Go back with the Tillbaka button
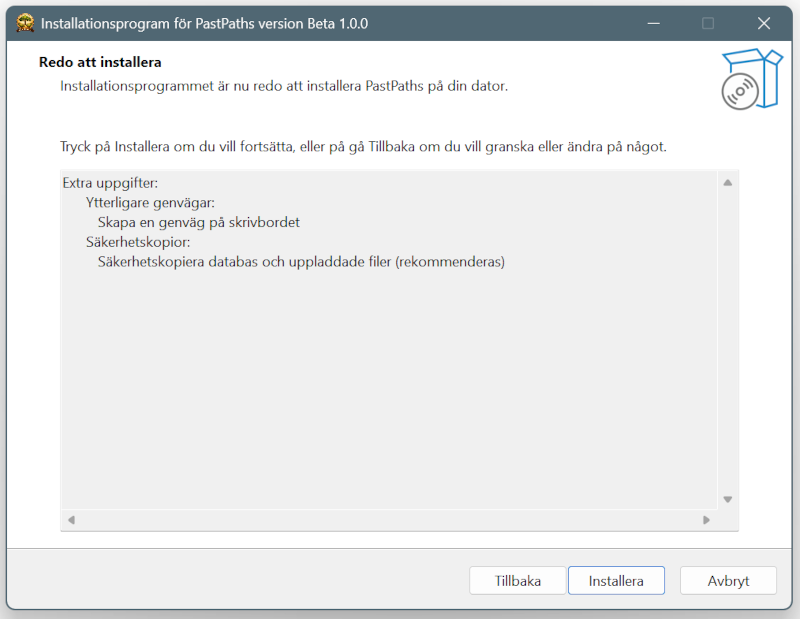The height and width of the screenshot is (619, 800). tap(517, 581)
